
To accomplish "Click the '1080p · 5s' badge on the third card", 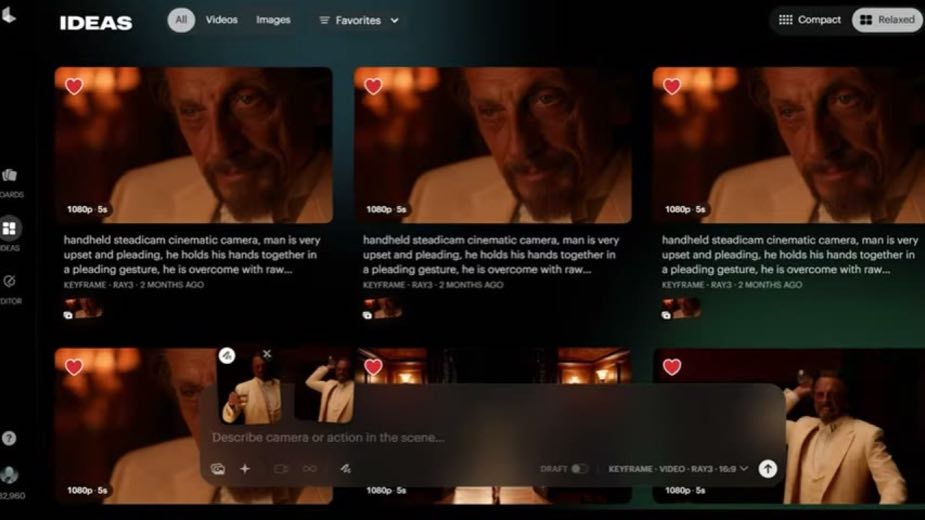I will [685, 210].
